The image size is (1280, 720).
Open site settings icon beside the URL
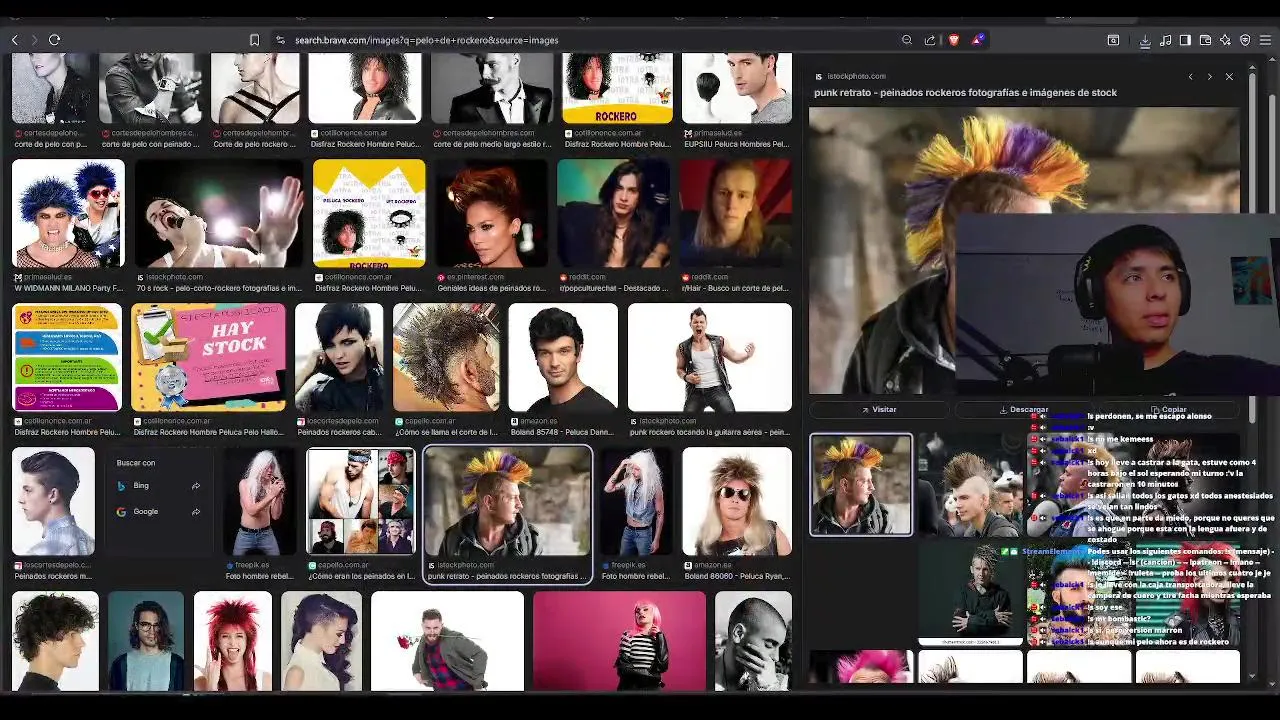pyautogui.click(x=281, y=40)
